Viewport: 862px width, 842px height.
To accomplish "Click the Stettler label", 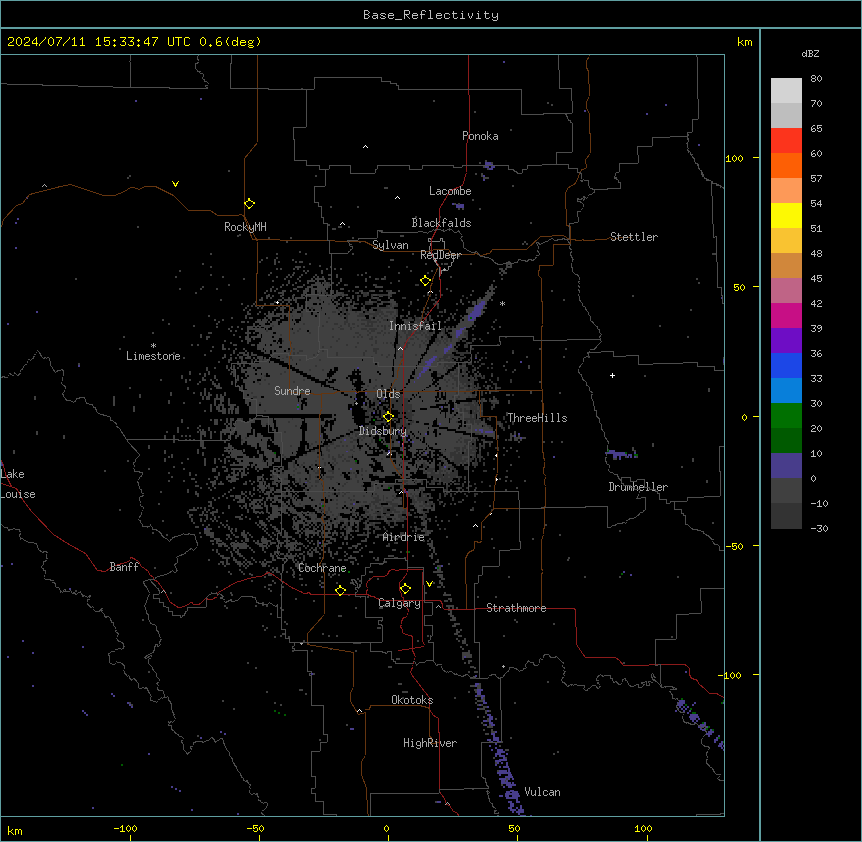I will 634,237.
